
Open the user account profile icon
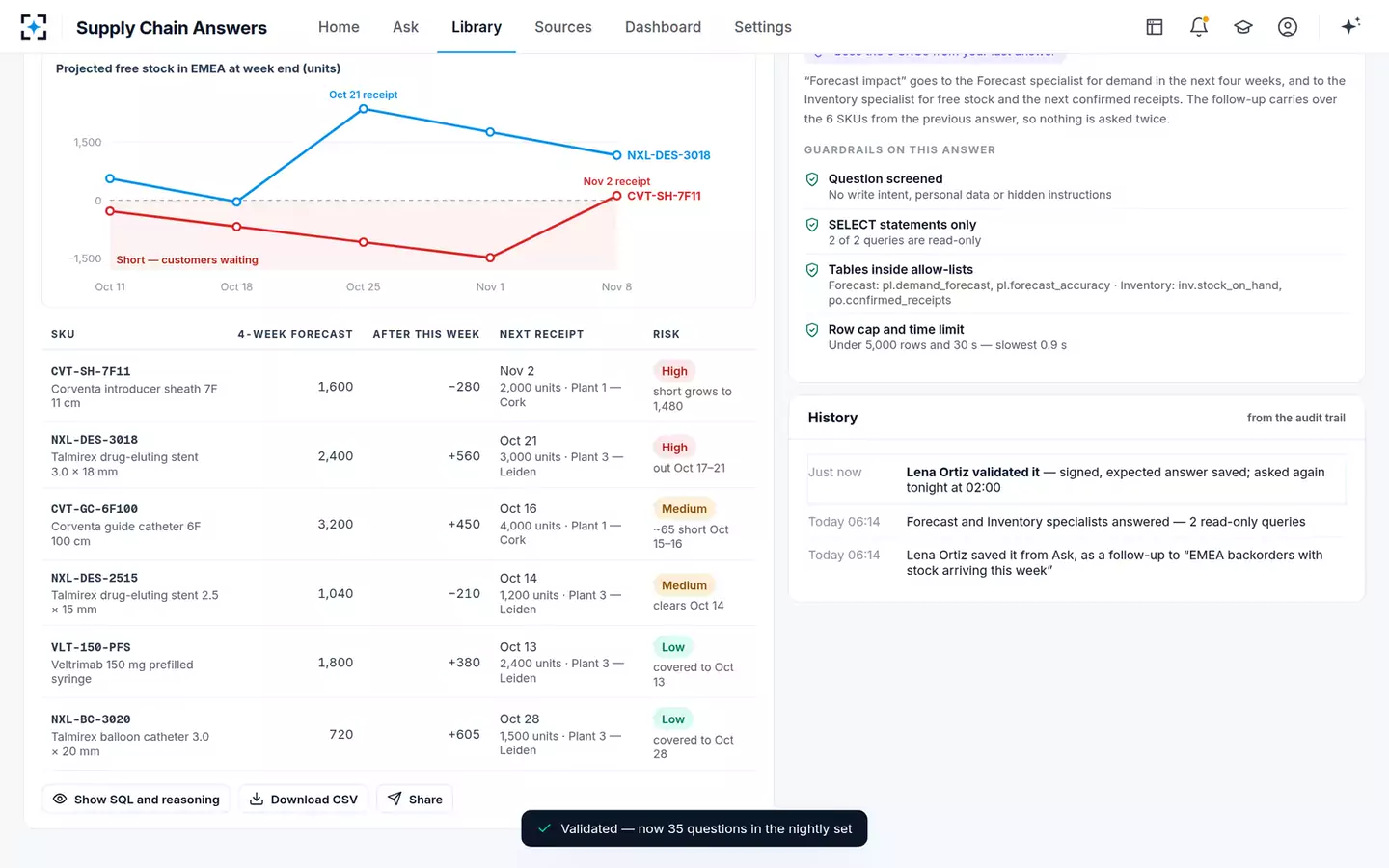pyautogui.click(x=1288, y=27)
